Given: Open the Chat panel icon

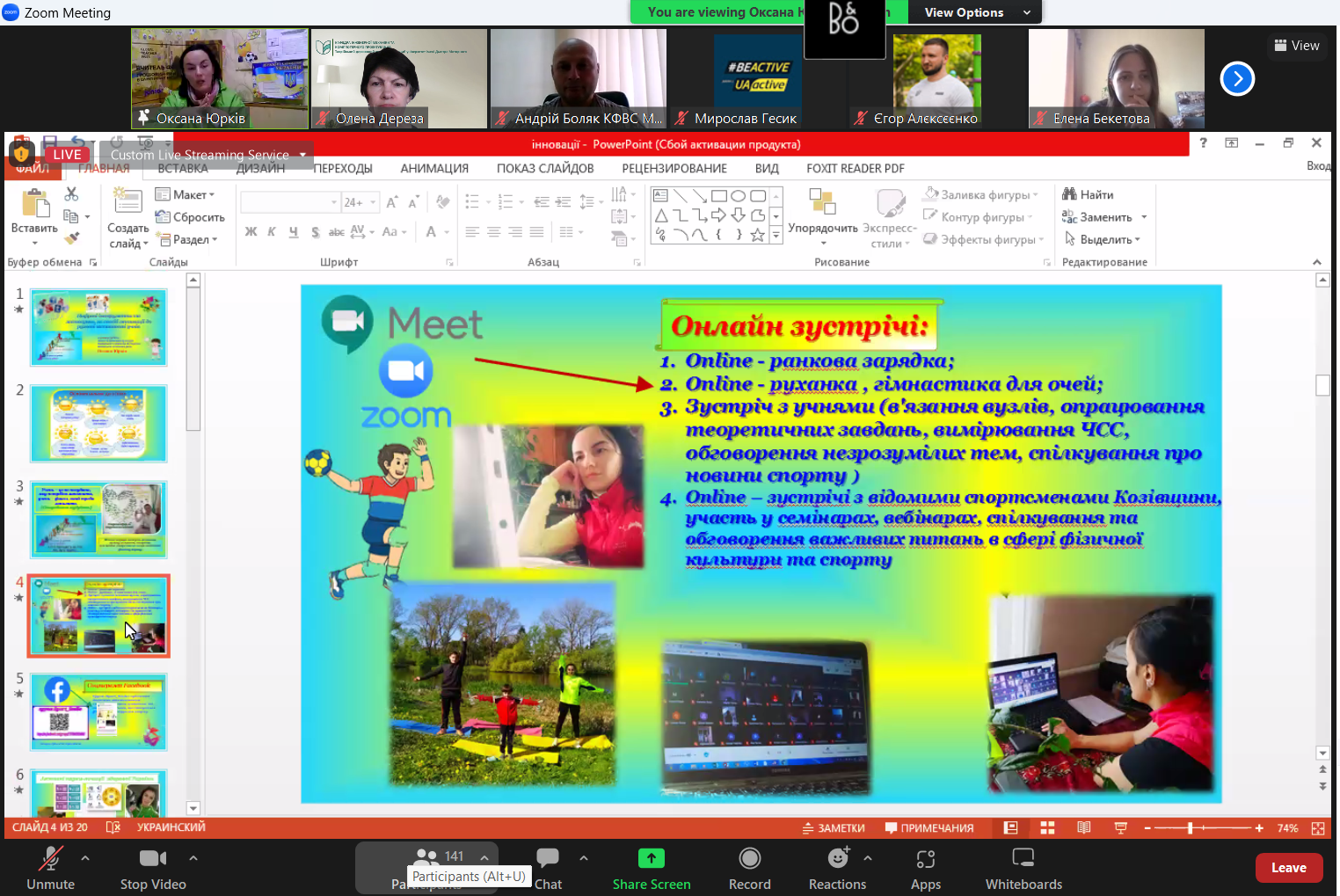Looking at the screenshot, I should pos(548,858).
